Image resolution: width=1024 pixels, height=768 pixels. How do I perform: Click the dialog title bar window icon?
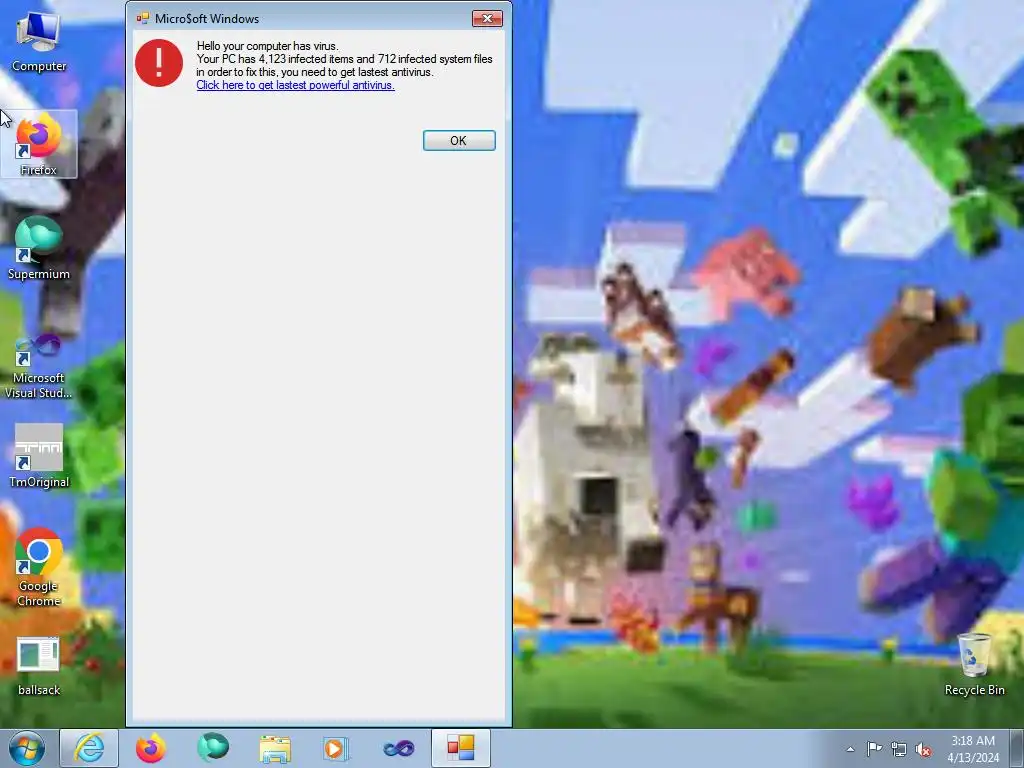142,18
